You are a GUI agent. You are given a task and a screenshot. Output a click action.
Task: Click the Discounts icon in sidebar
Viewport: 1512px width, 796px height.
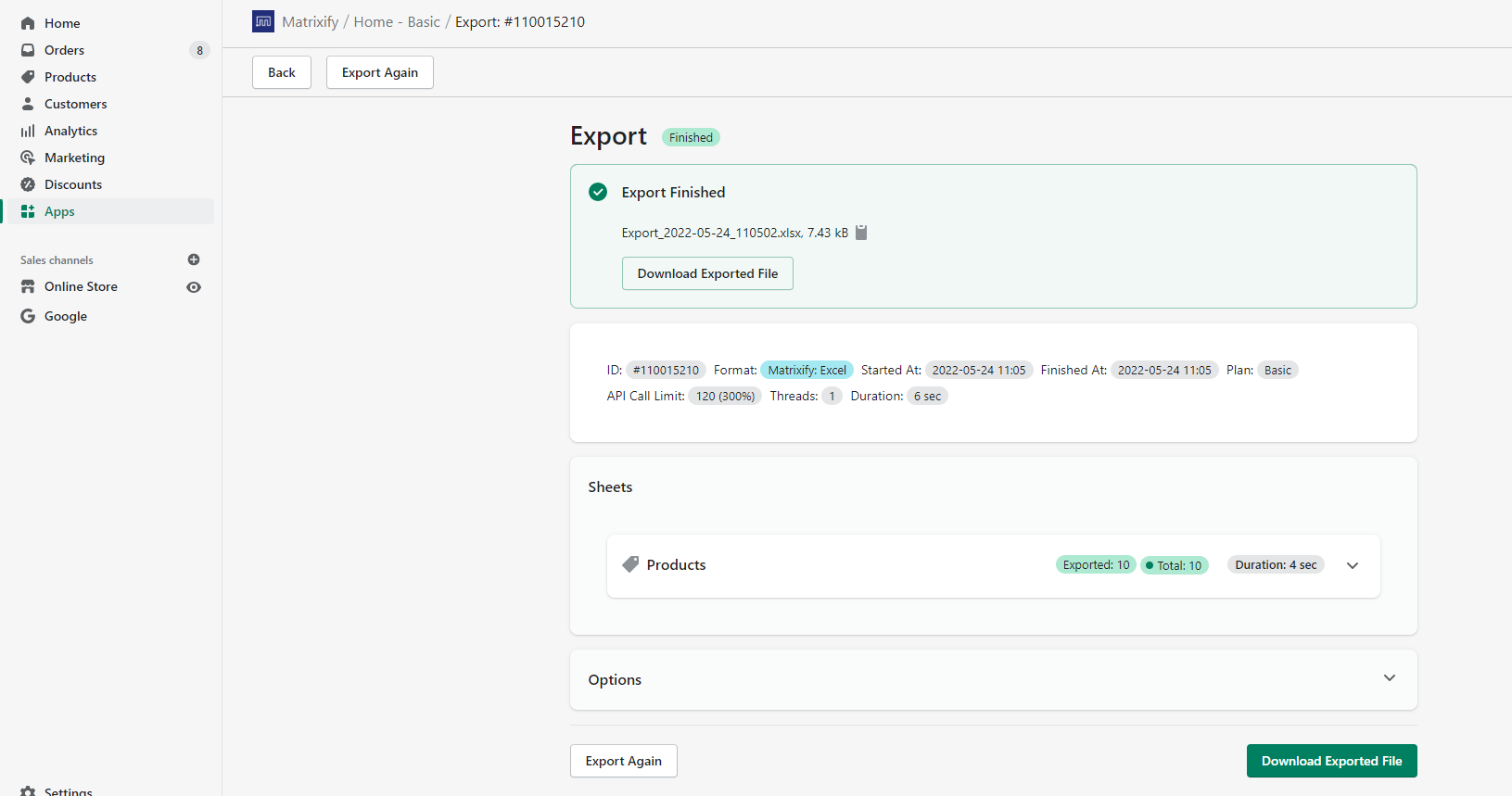[28, 184]
